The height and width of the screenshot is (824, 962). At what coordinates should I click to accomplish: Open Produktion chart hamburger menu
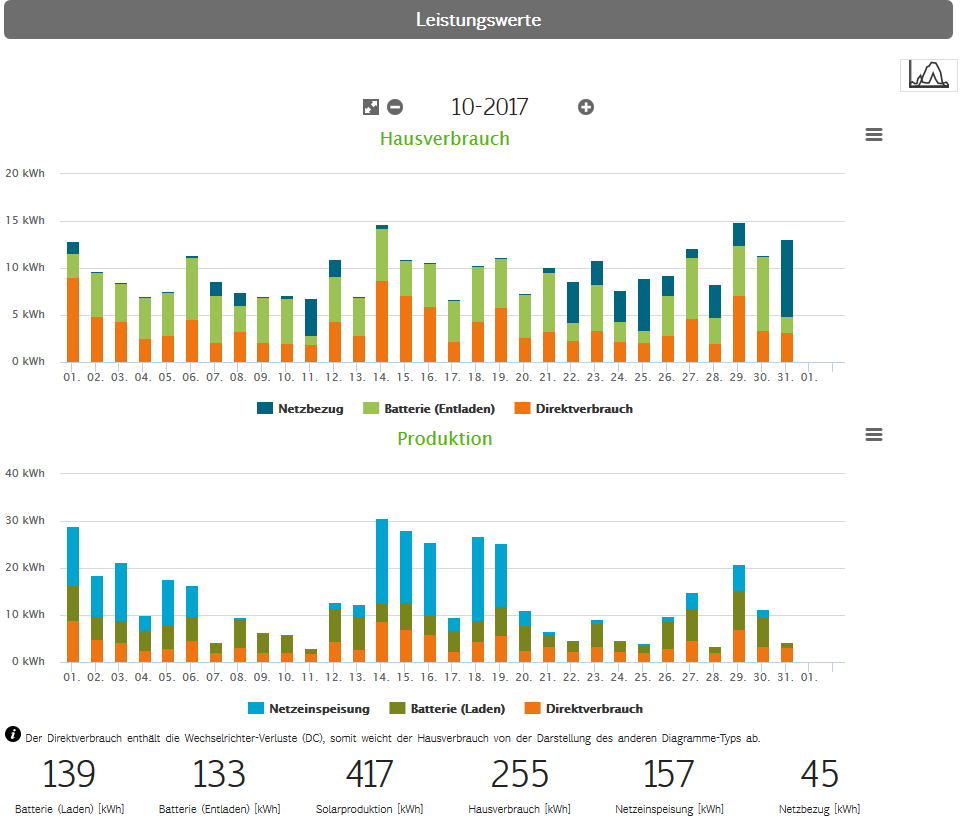click(874, 434)
